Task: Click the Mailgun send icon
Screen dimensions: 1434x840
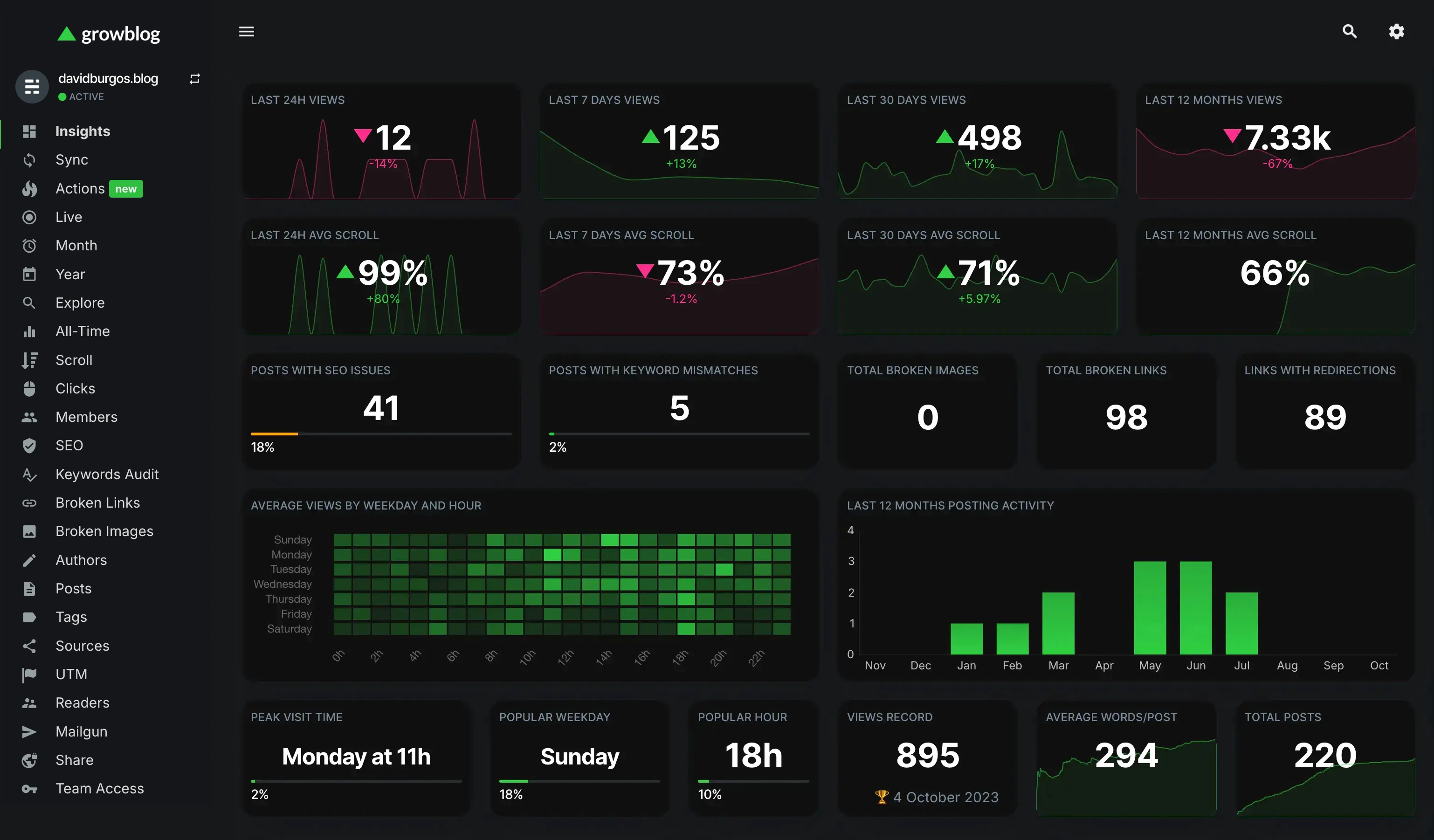Action: [x=29, y=732]
